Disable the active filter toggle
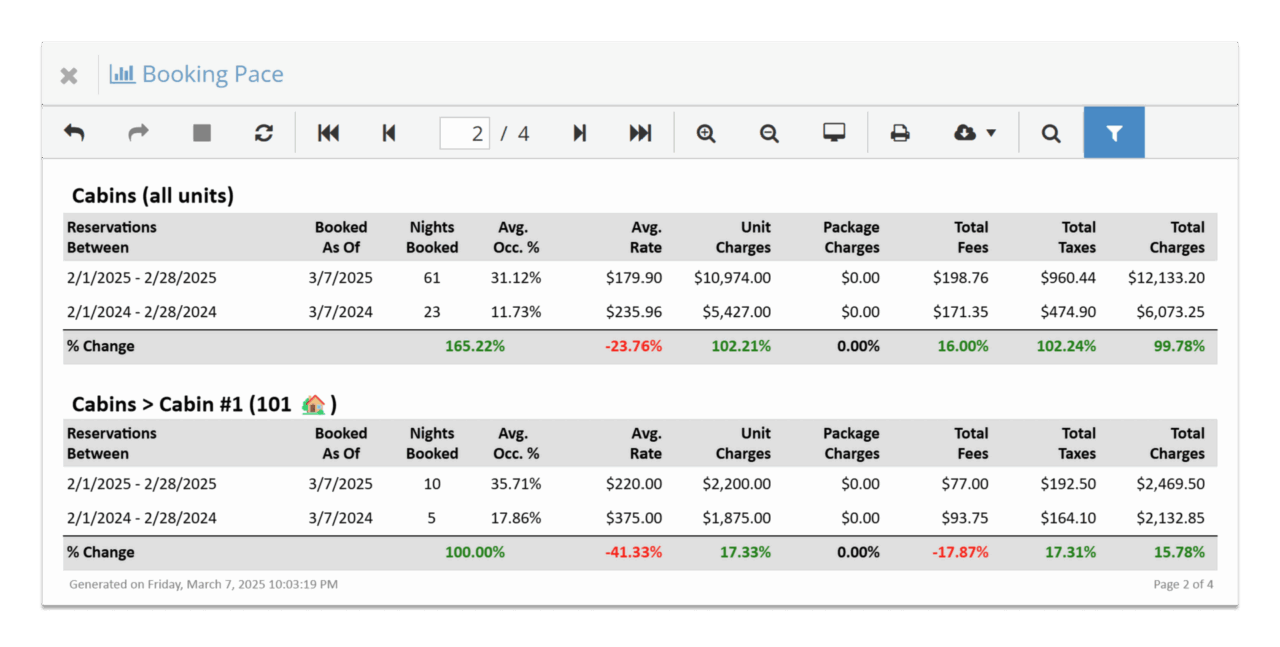This screenshot has width=1280, height=647. 1114,132
